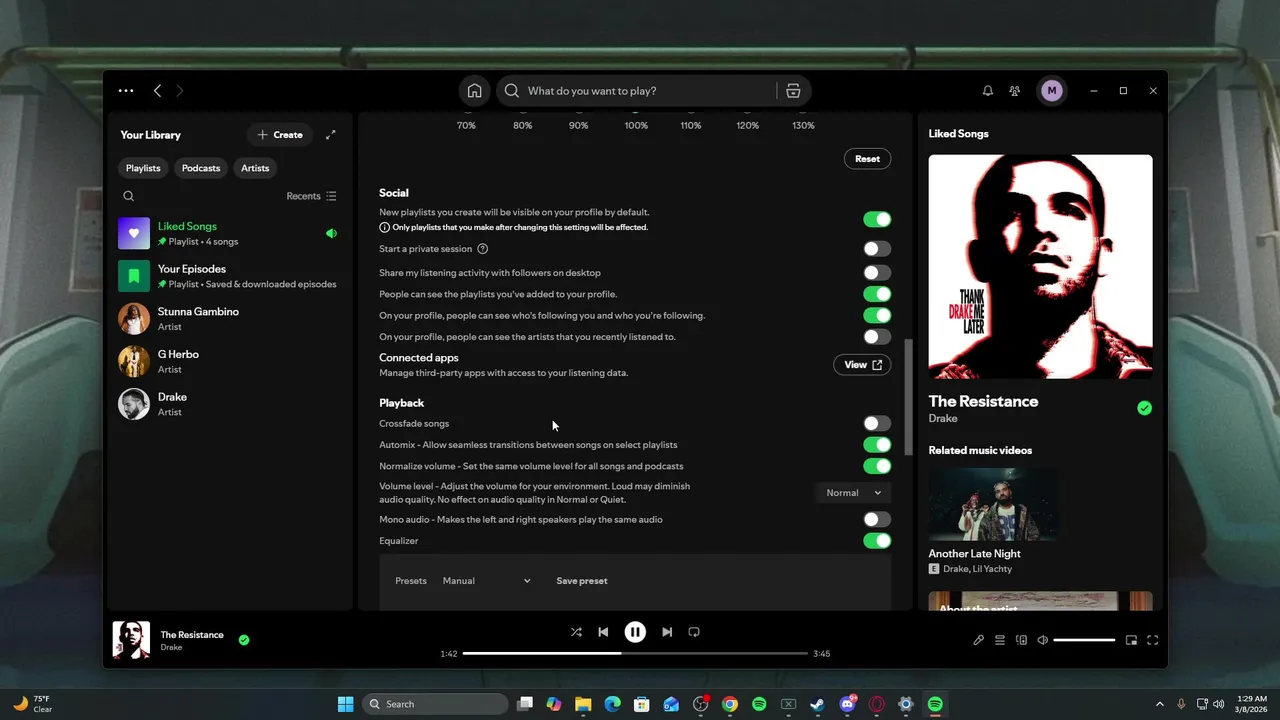This screenshot has width=1280, height=720.
Task: Open The Resistance title link in player bar
Action: pos(192,635)
